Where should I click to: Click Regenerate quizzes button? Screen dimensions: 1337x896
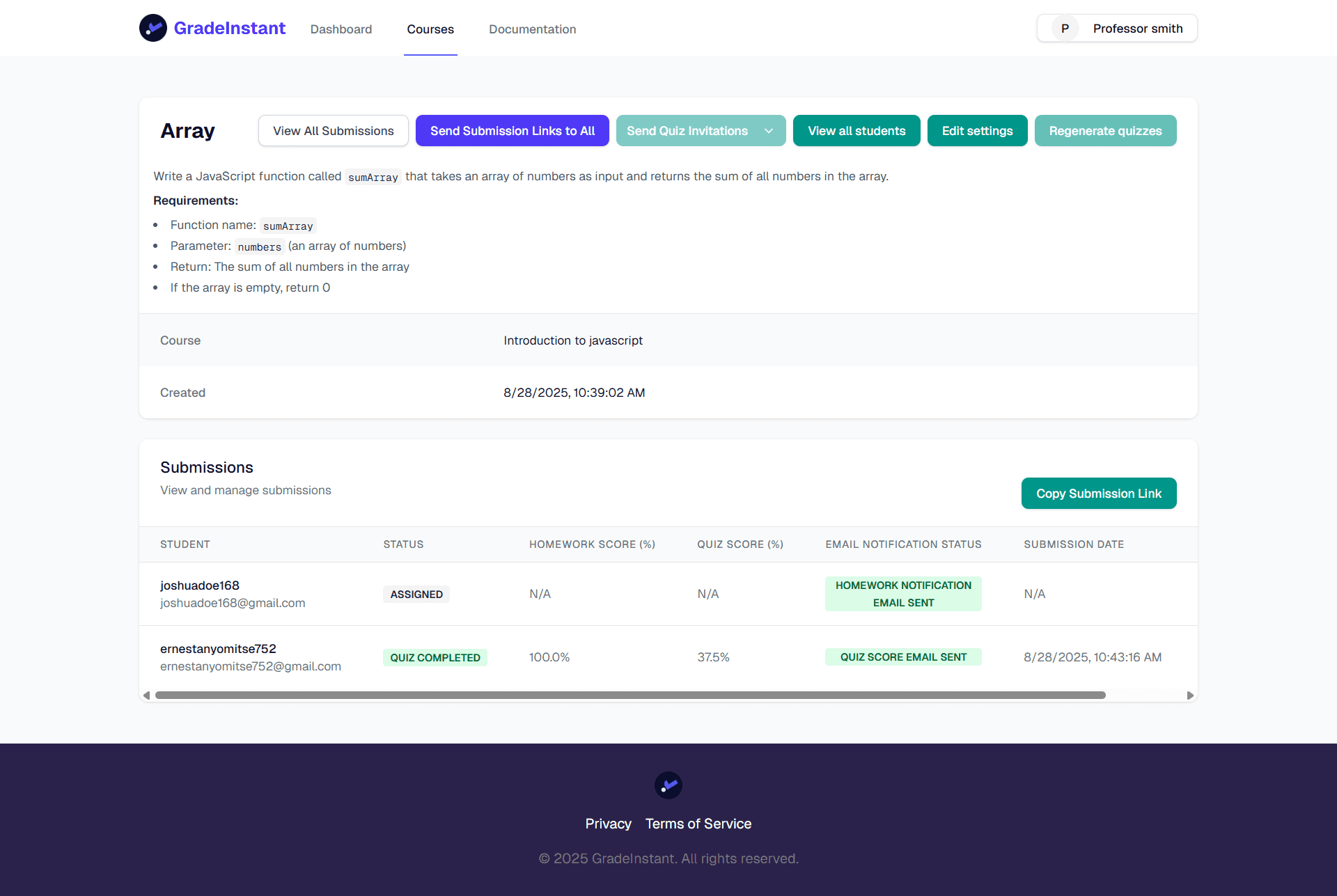(1105, 131)
